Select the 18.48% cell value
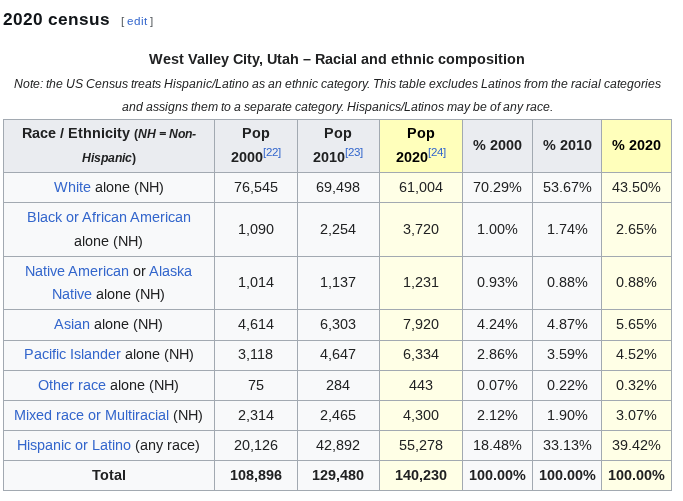Viewport: 683px width, 501px height. click(497, 445)
